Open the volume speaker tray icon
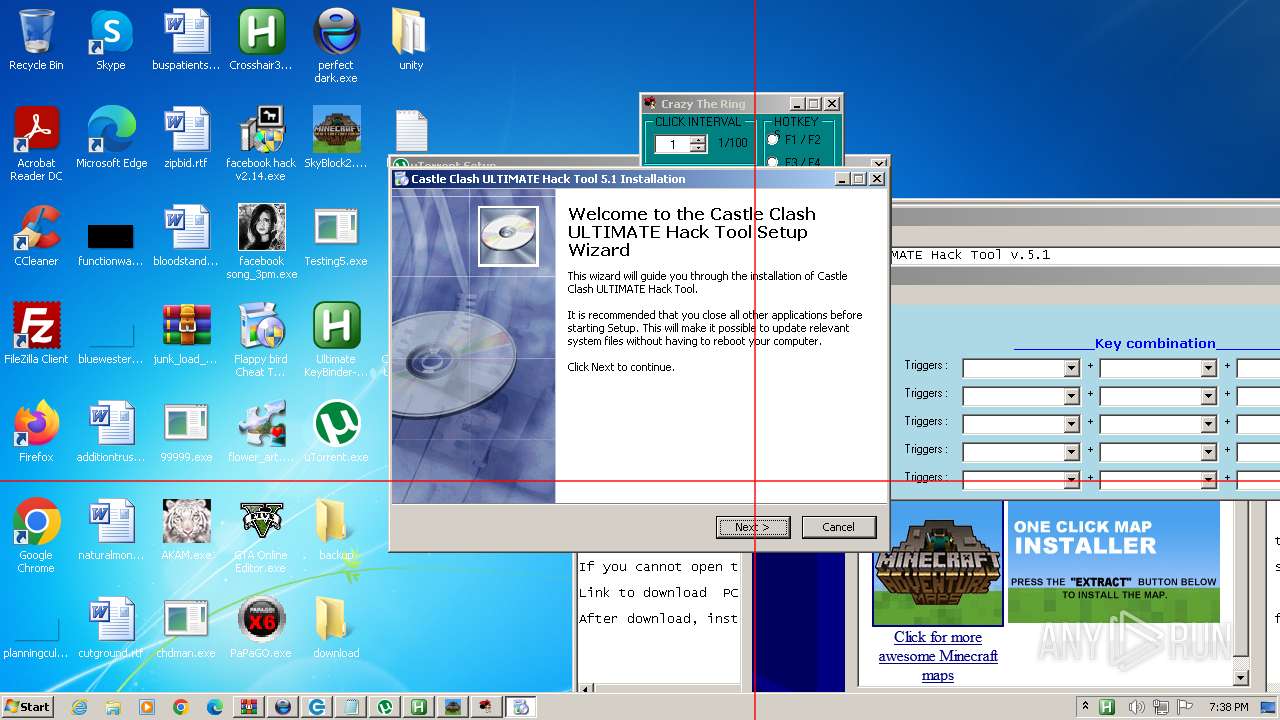The height and width of the screenshot is (720, 1280). pos(1137,707)
